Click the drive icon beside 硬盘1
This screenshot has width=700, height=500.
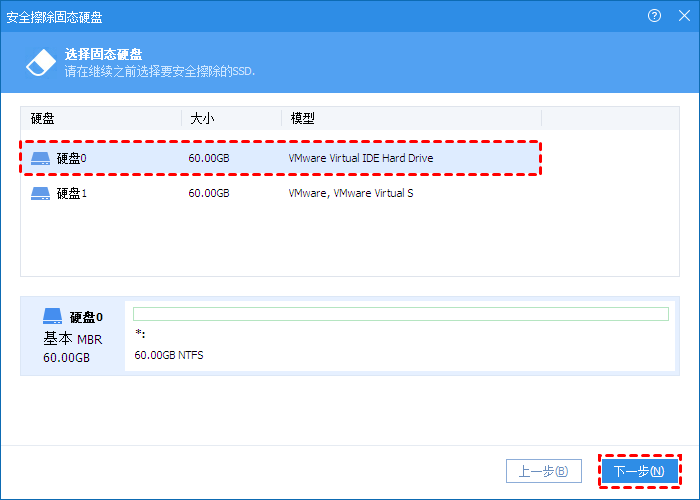40,193
